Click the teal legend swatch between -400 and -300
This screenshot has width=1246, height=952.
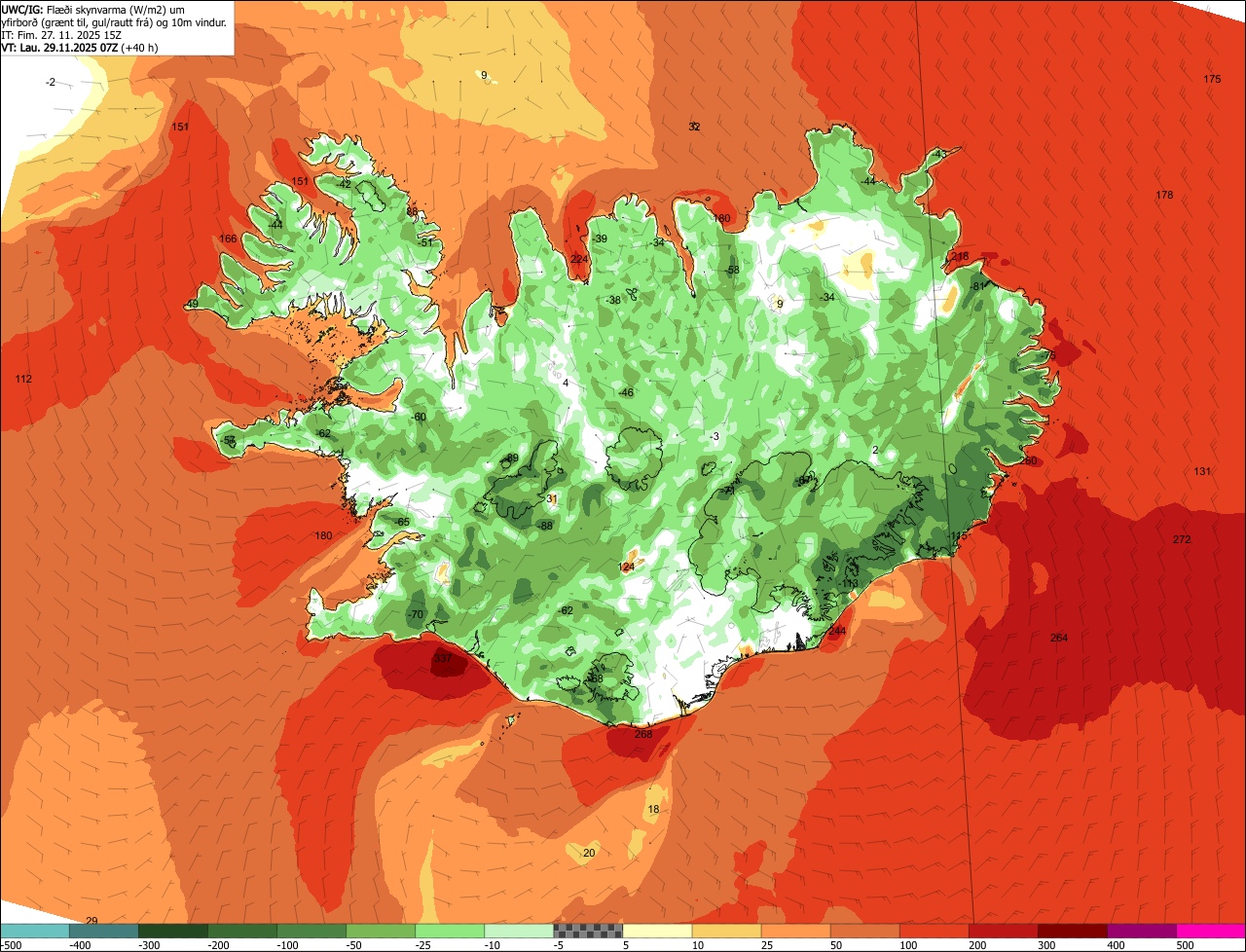[104, 931]
